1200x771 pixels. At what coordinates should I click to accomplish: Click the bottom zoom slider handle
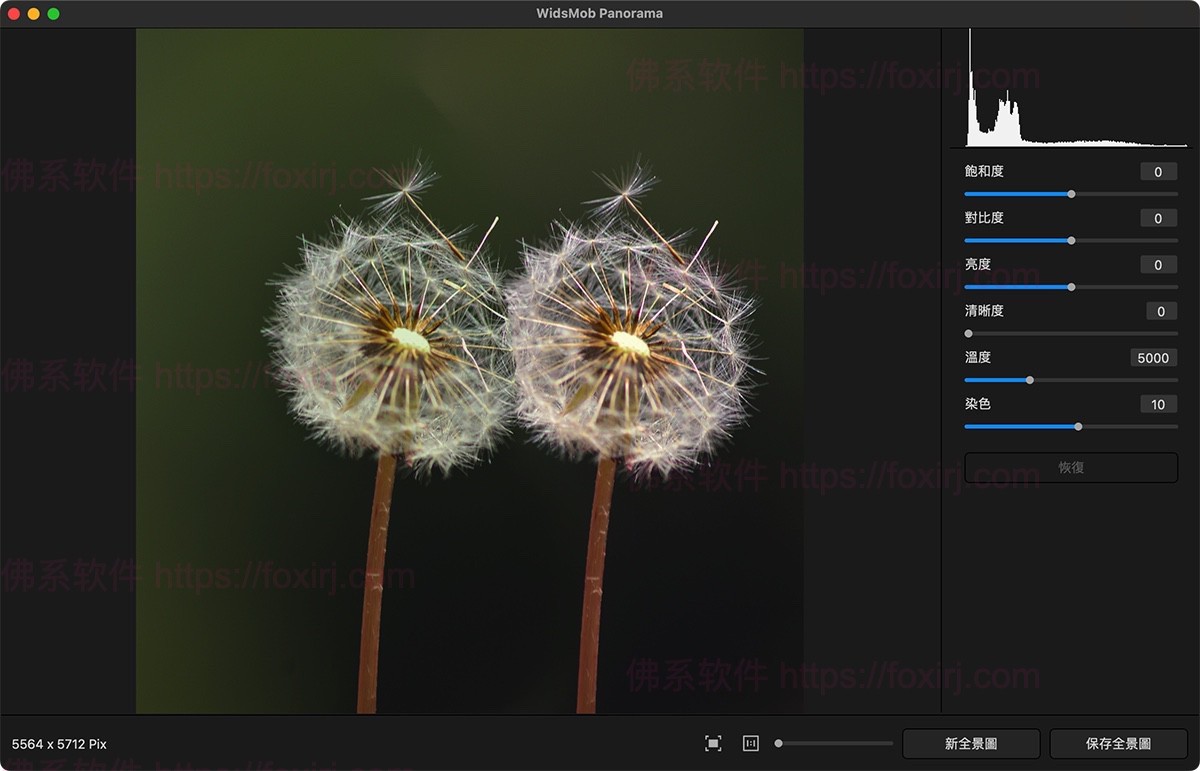(x=779, y=743)
